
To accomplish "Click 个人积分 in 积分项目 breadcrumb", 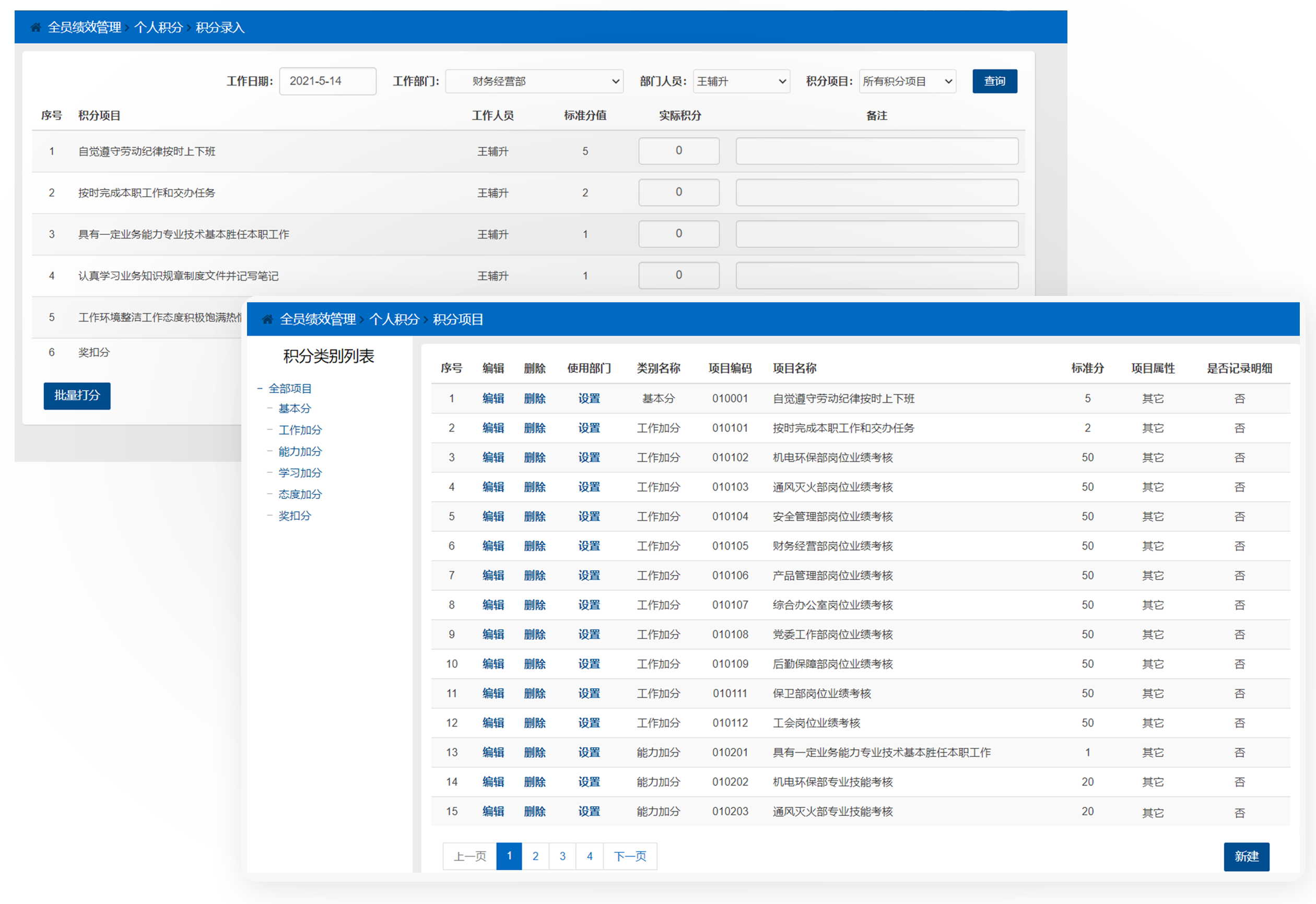I will coord(394,319).
